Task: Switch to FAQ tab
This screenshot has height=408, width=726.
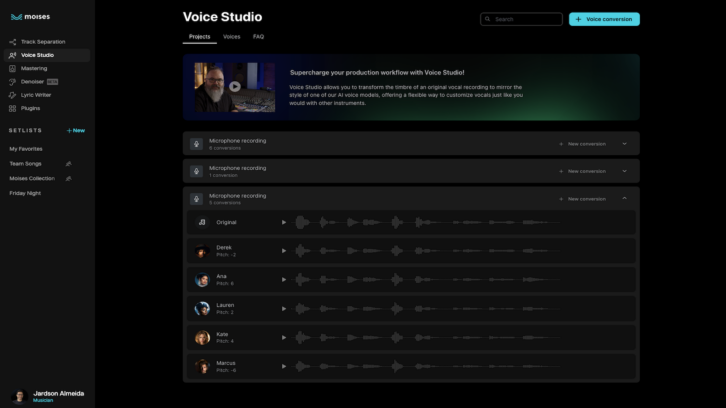Action: click(x=258, y=37)
